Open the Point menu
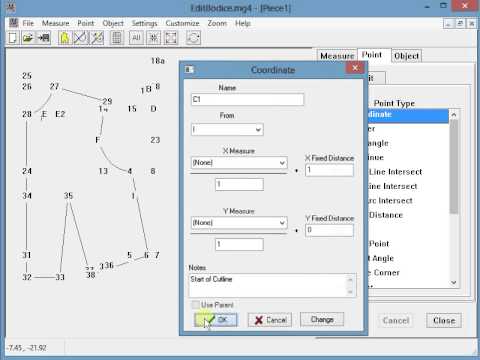Image resolution: width=480 pixels, height=360 pixels. (x=86, y=23)
